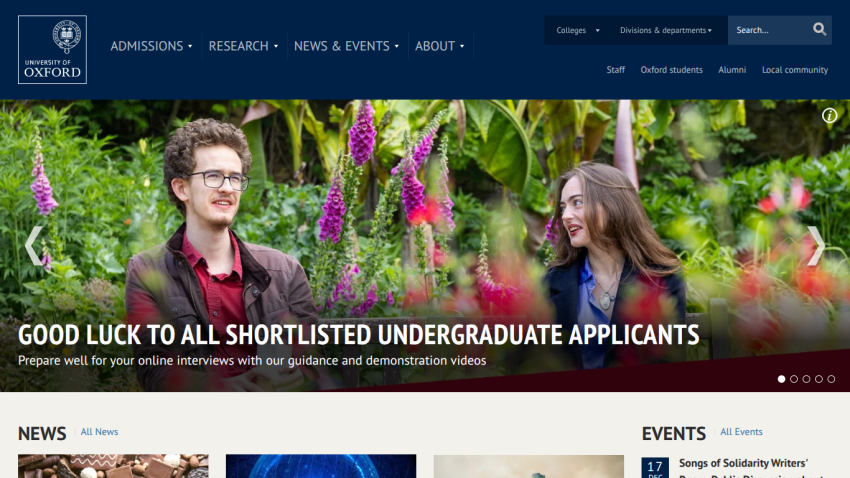
Task: Open the Colleges dropdown
Action: 578,30
